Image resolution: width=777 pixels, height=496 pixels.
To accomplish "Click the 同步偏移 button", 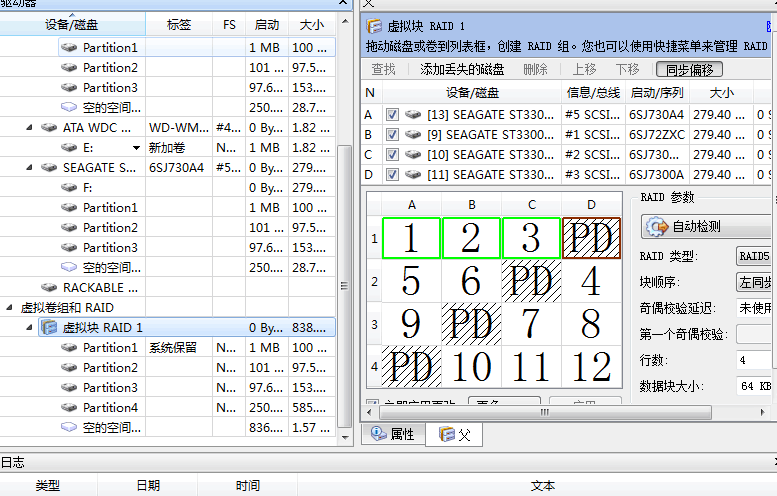I will pos(689,69).
